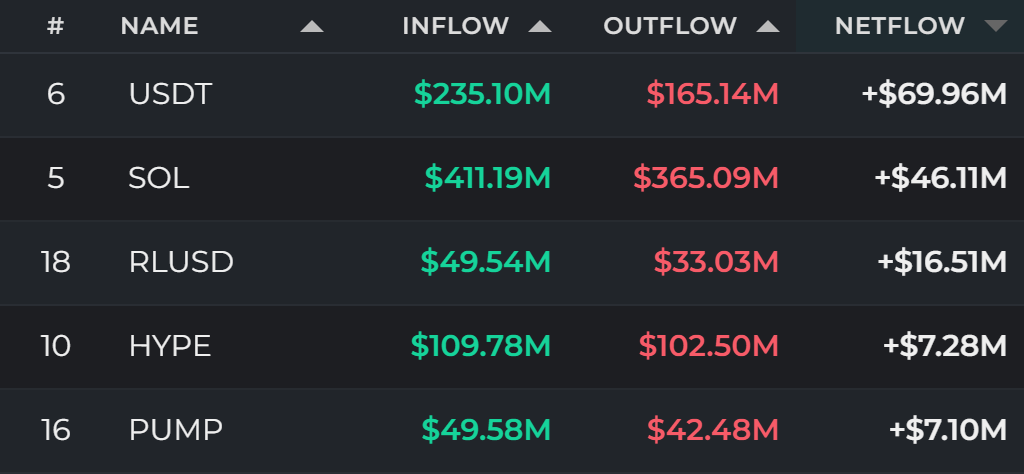
Task: Click the INFLOW column header label
Action: 455,26
